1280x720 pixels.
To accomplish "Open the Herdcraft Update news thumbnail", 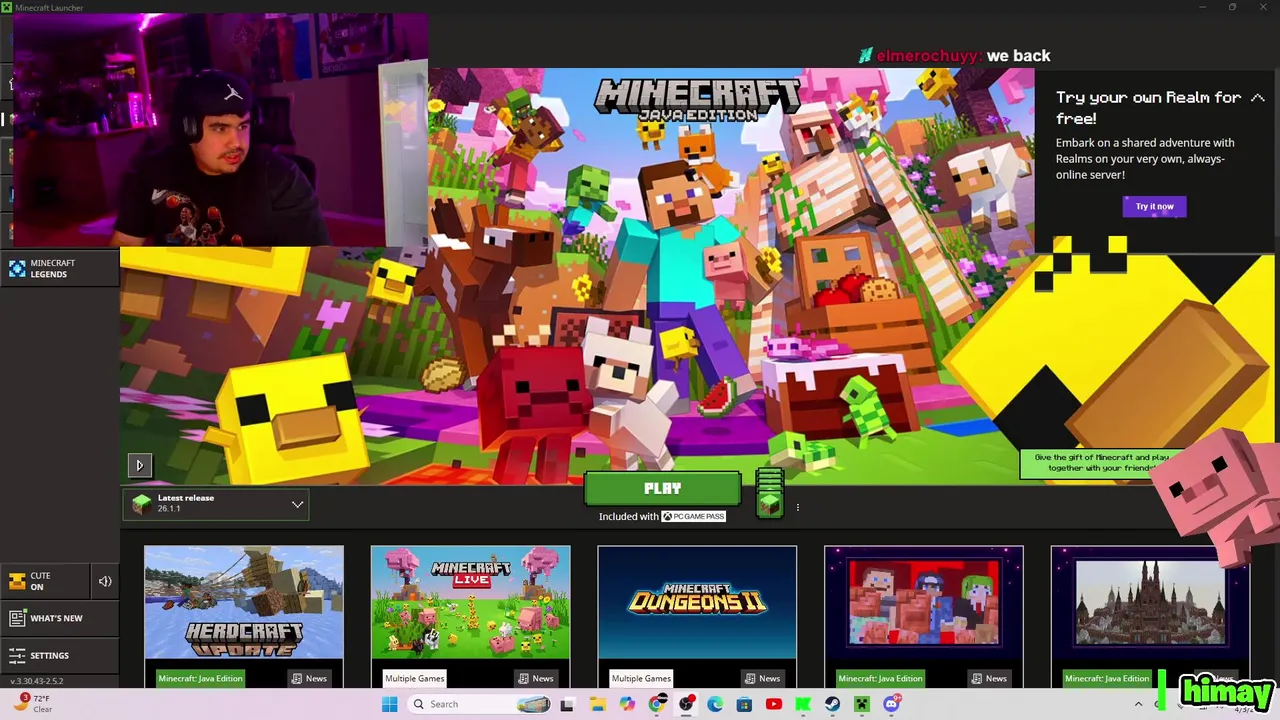I will (244, 602).
